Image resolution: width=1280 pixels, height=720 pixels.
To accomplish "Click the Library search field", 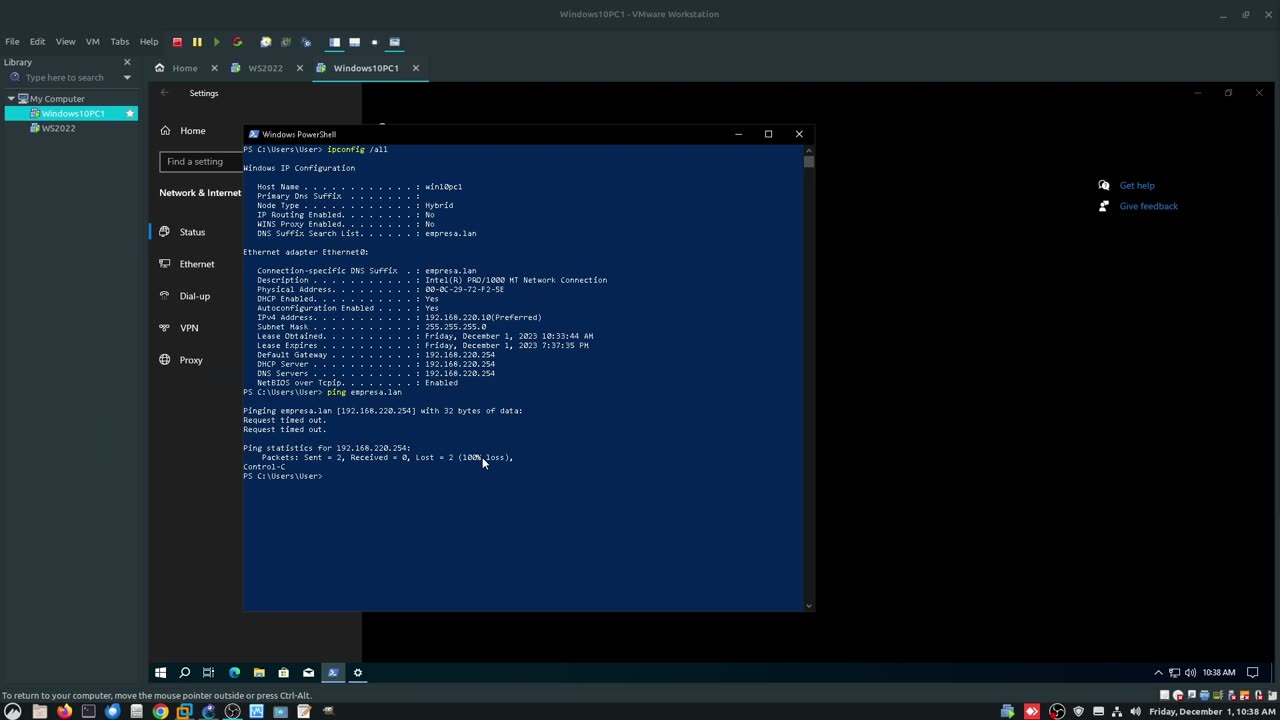I will (x=64, y=78).
